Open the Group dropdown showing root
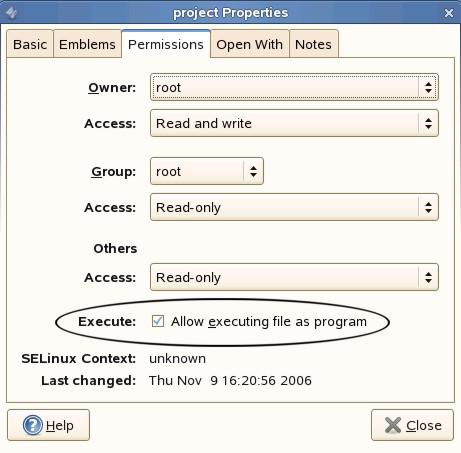Viewport: 461px width, 453px height. (207, 171)
